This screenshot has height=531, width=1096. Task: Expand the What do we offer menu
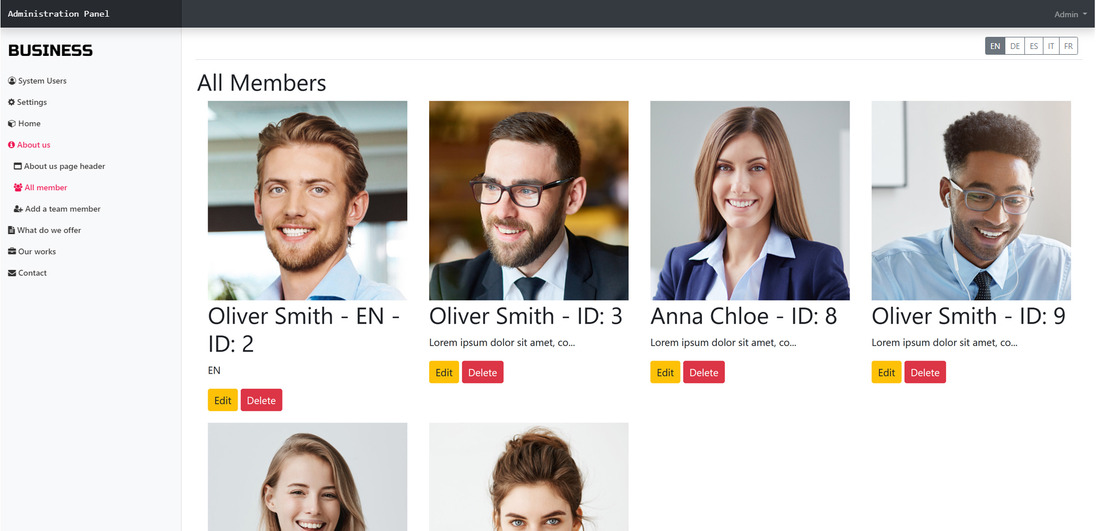click(x=45, y=230)
